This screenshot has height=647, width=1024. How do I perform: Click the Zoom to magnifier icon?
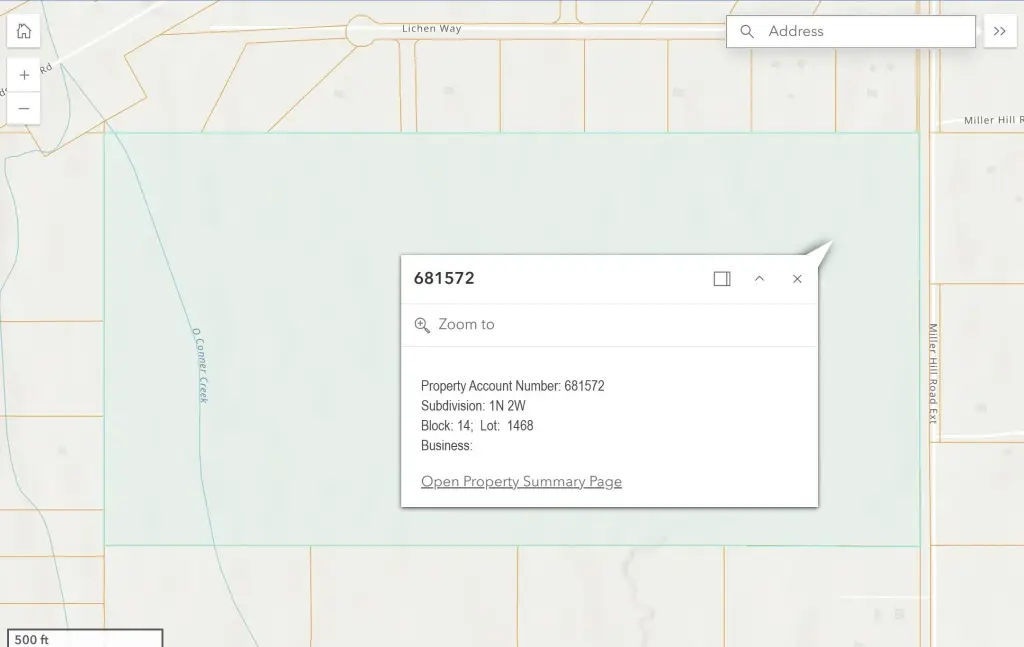(422, 324)
